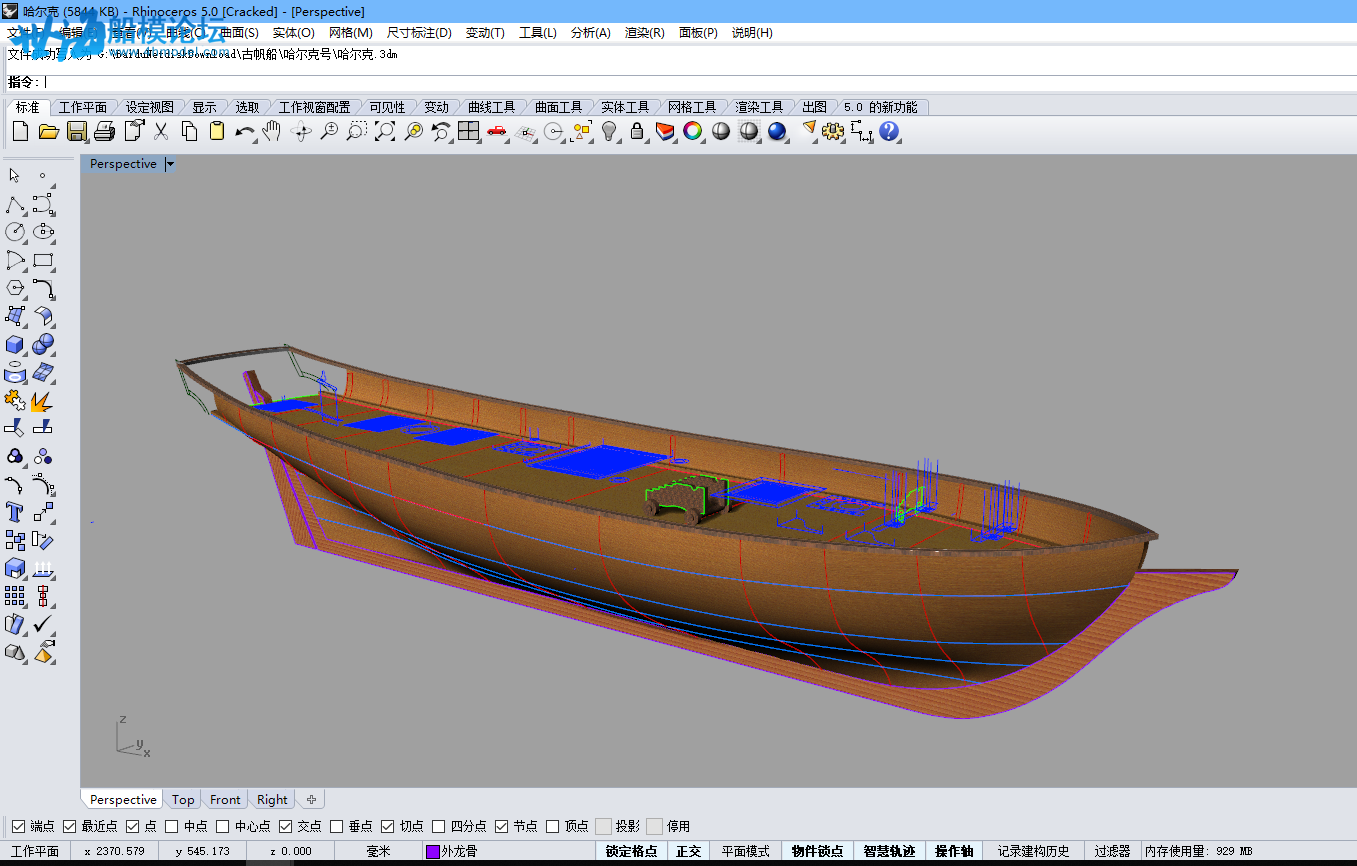Select the Polygon tool in sidebar
Viewport: 1357px width, 866px height.
(15, 288)
